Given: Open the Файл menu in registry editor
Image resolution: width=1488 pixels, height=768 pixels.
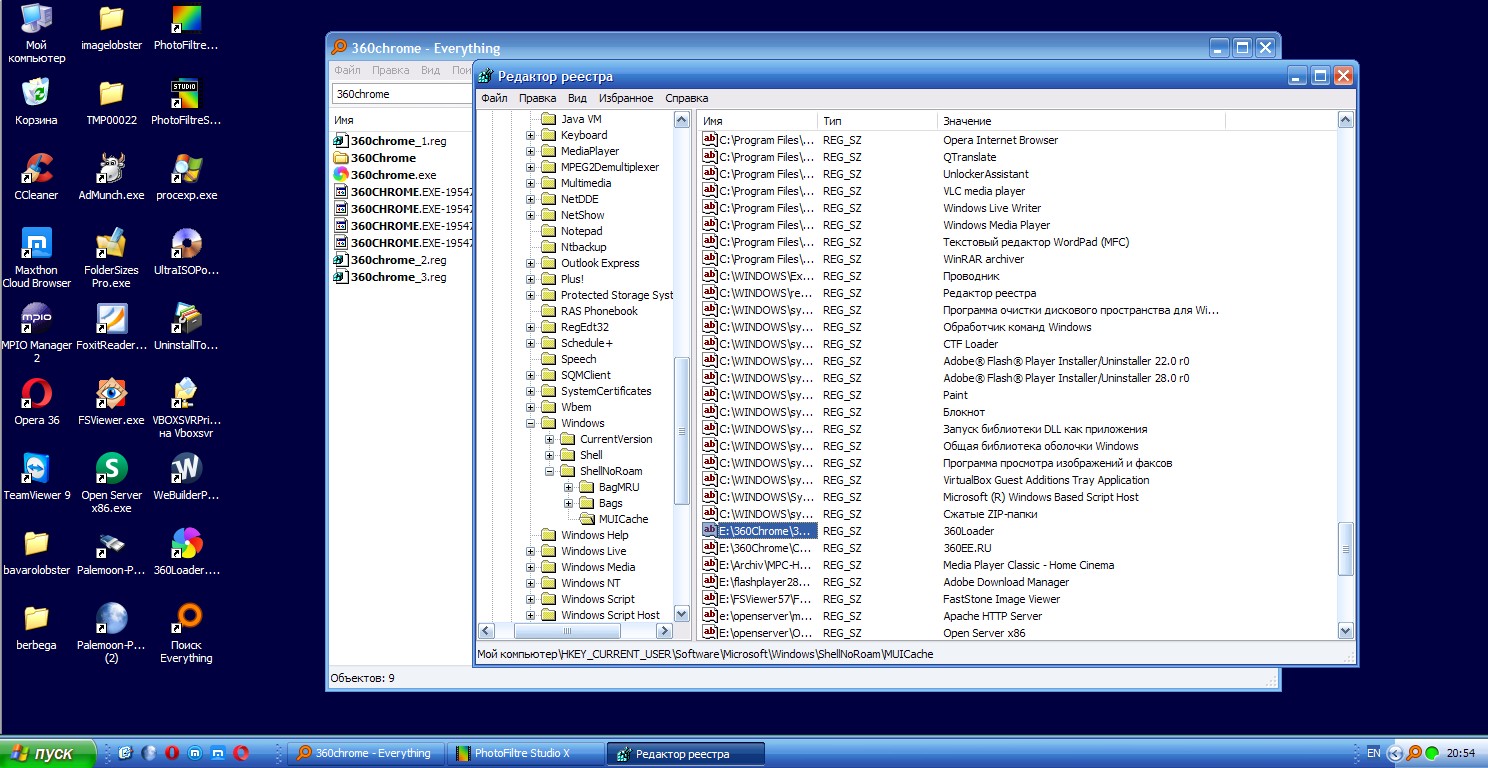Looking at the screenshot, I should [x=494, y=98].
